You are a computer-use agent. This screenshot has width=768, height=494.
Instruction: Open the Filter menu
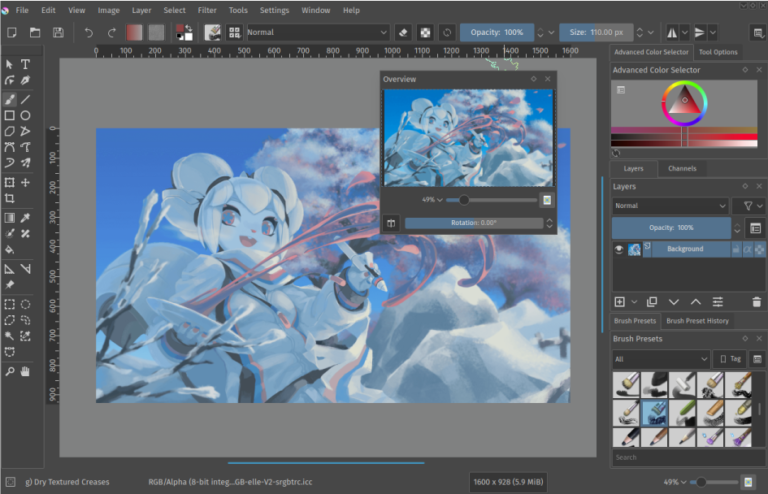pos(207,10)
